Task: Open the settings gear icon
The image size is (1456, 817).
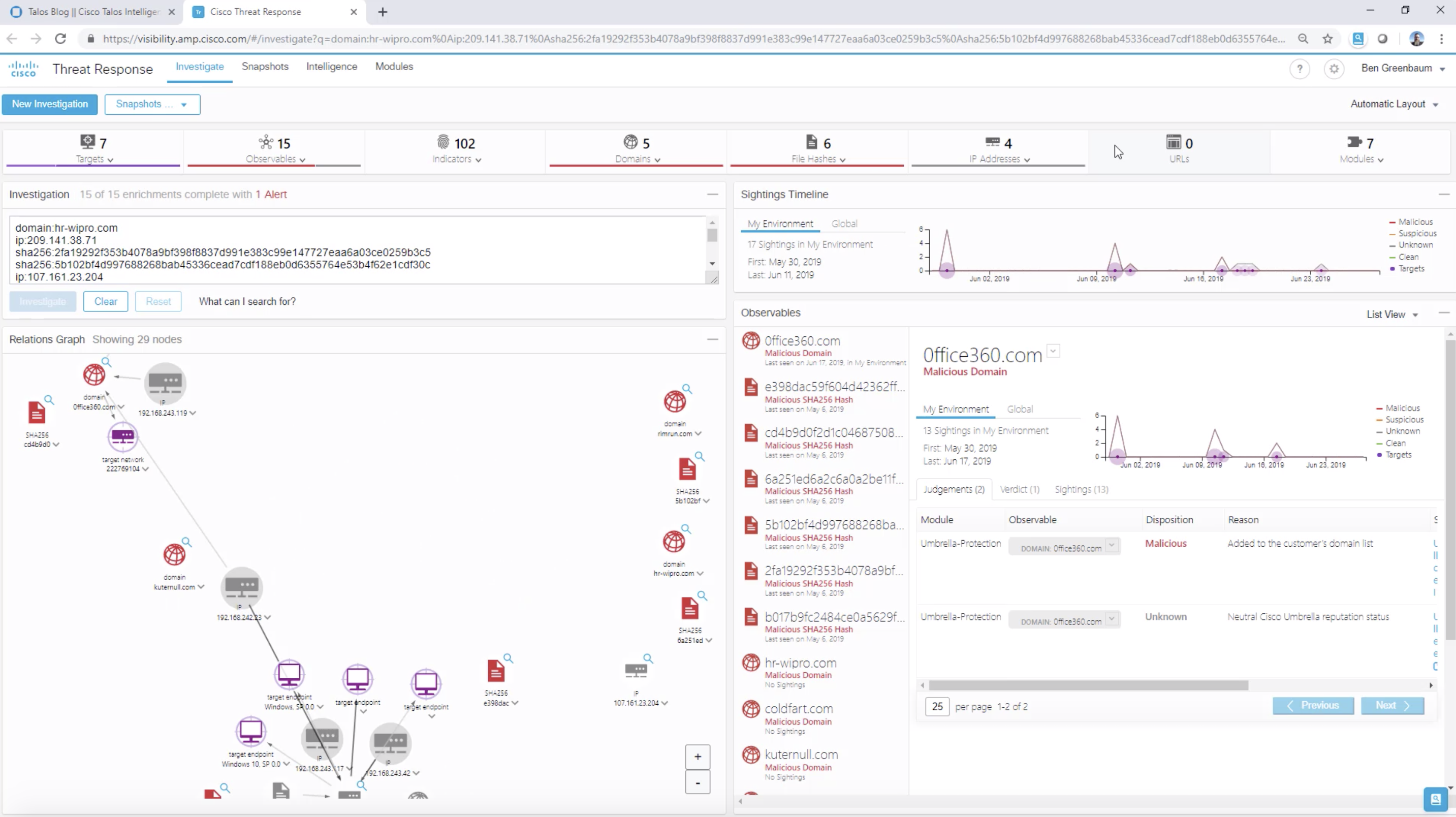Action: tap(1334, 69)
